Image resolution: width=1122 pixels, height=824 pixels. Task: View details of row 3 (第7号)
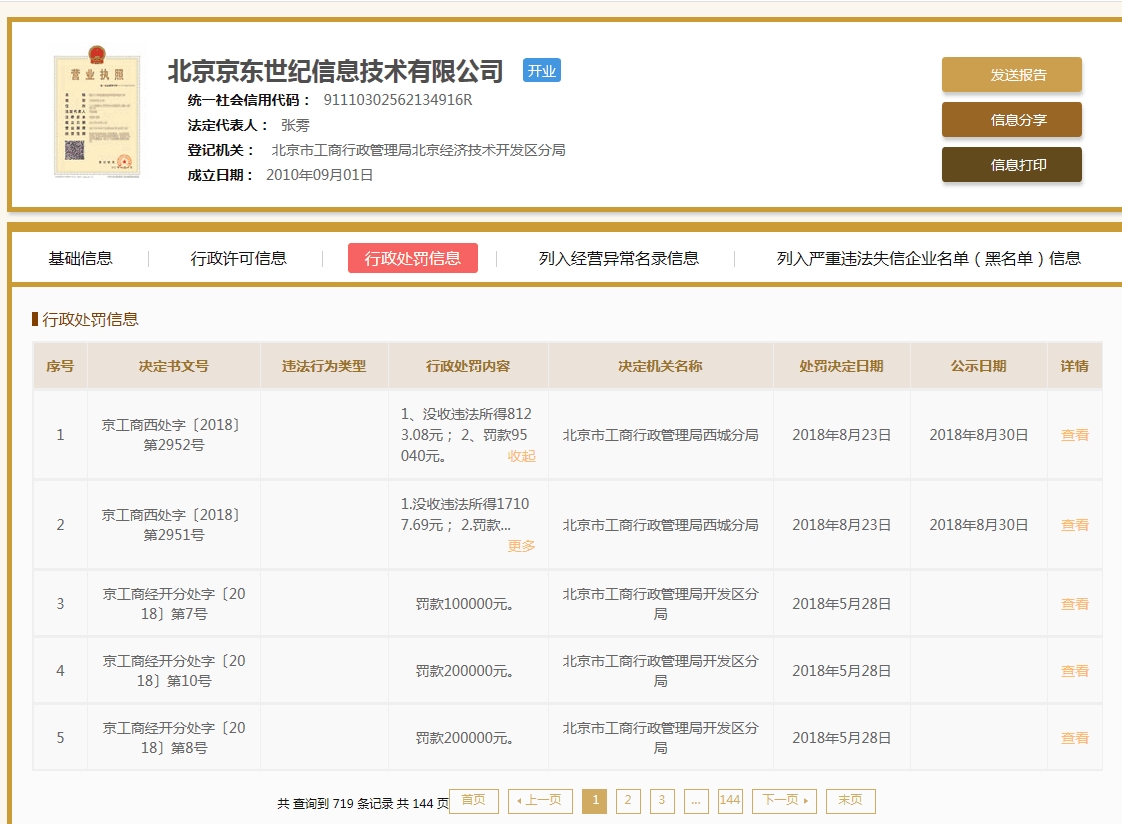(x=1074, y=604)
